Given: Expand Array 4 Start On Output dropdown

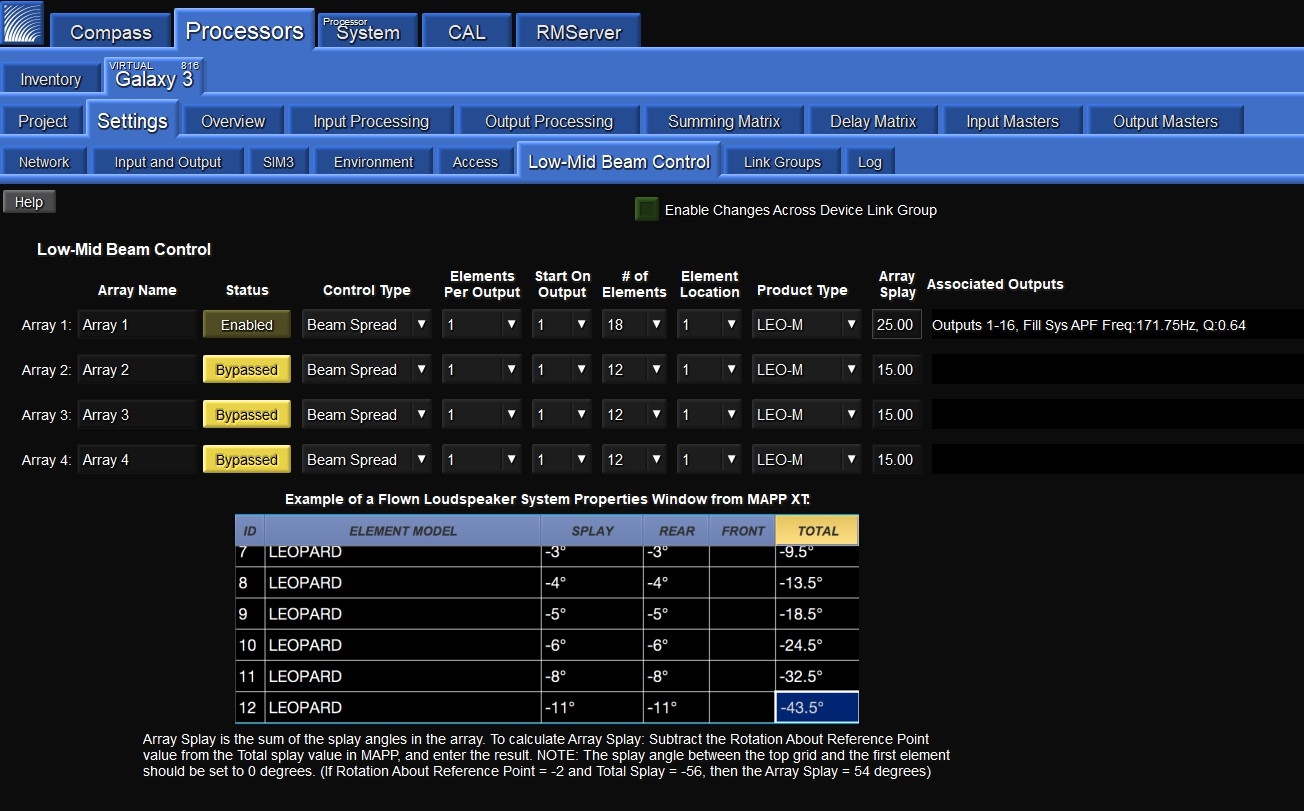Looking at the screenshot, I should [x=562, y=460].
